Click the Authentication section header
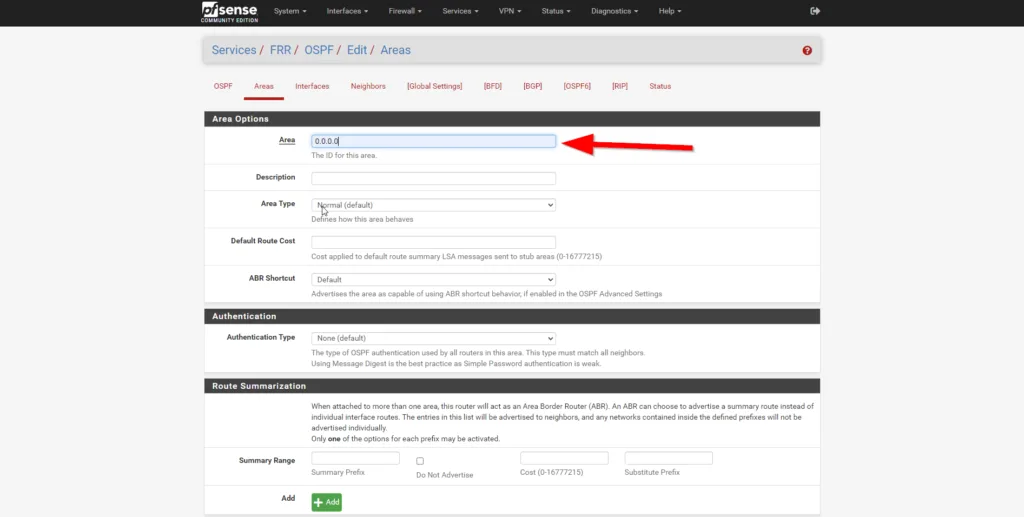This screenshot has height=517, width=1024. [x=512, y=316]
